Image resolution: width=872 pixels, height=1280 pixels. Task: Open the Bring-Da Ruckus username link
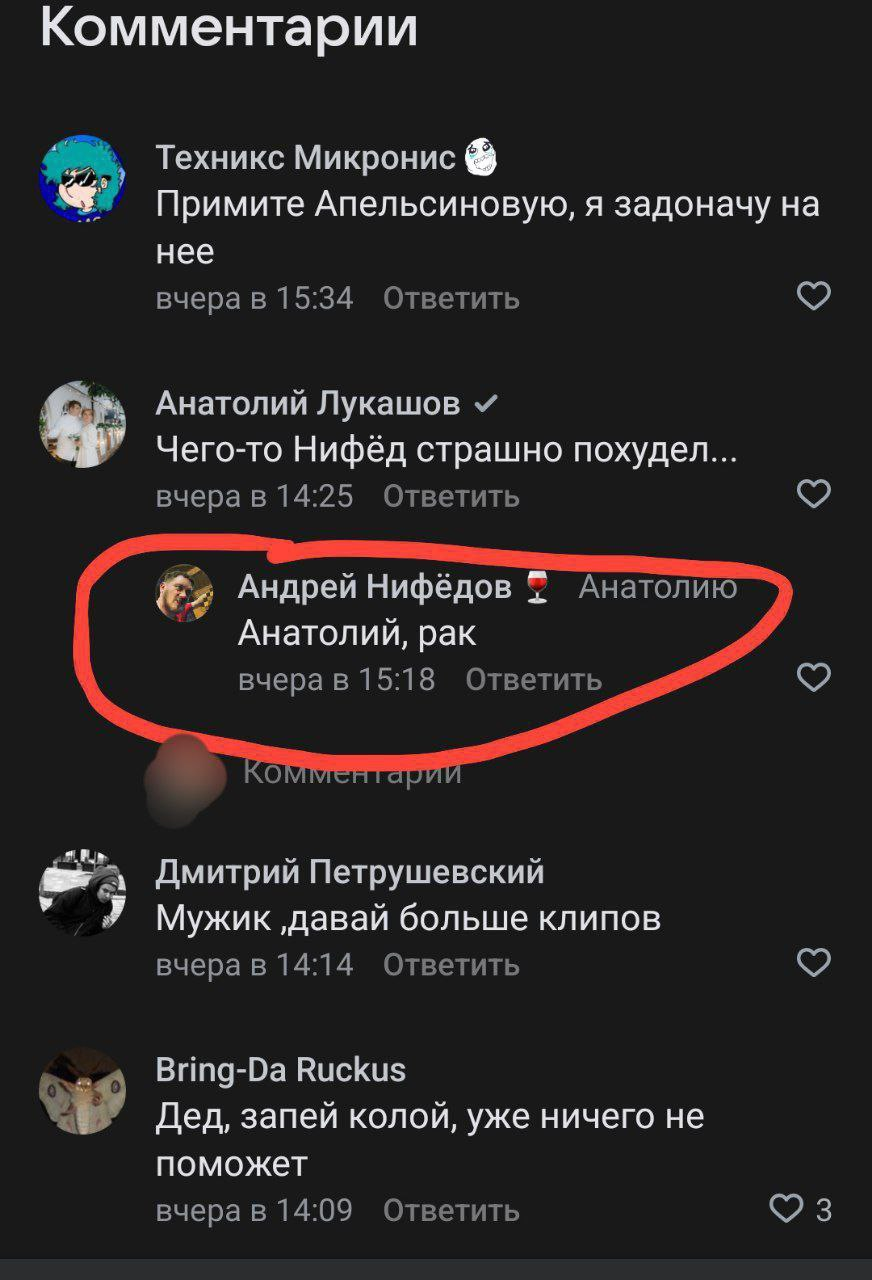click(281, 1070)
